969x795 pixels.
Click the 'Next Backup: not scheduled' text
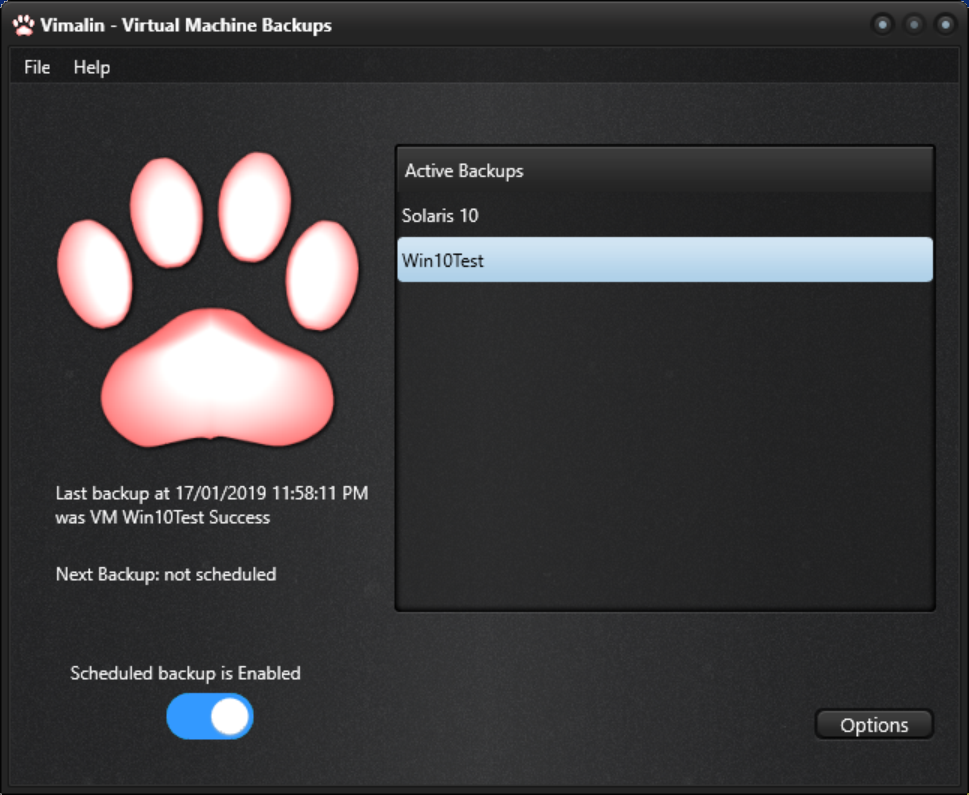(166, 574)
